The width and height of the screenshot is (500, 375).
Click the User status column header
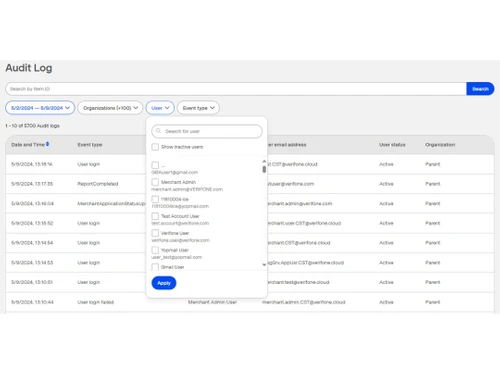pos(392,145)
